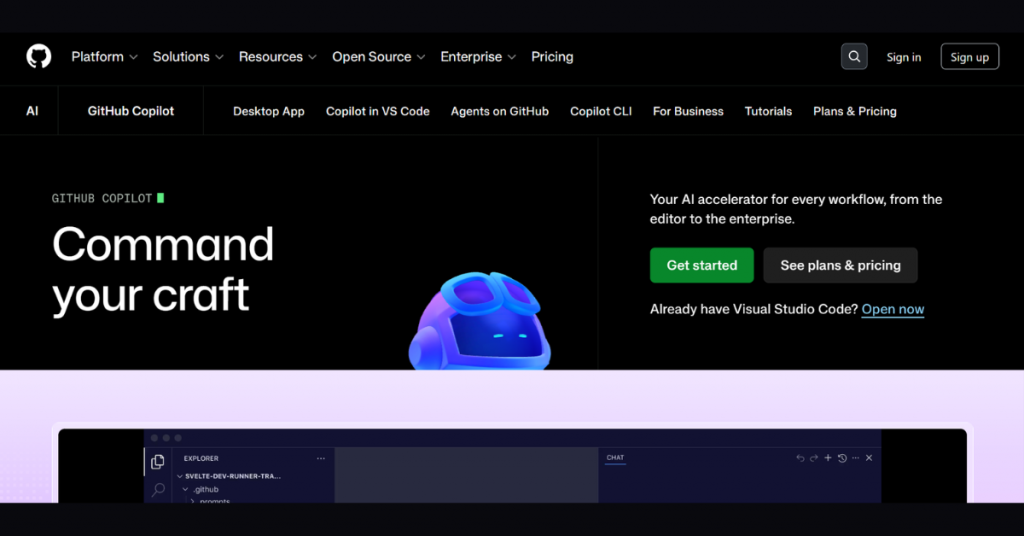Show chat history clock icon
This screenshot has height=536, width=1024.
[842, 458]
